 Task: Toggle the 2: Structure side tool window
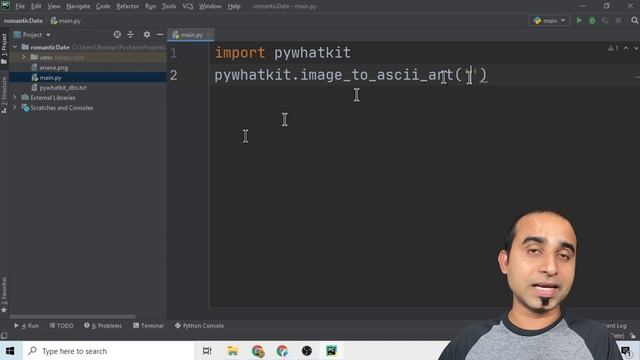(4, 95)
